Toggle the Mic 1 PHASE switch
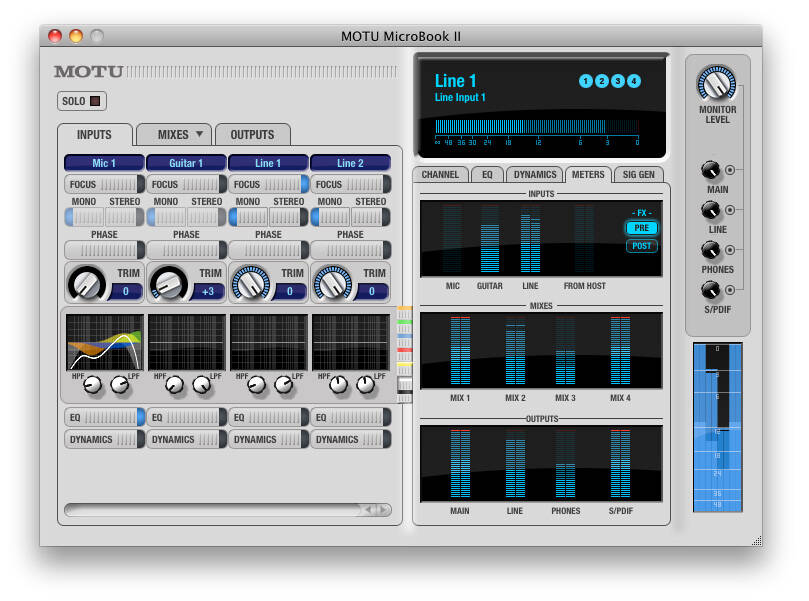 coord(104,250)
